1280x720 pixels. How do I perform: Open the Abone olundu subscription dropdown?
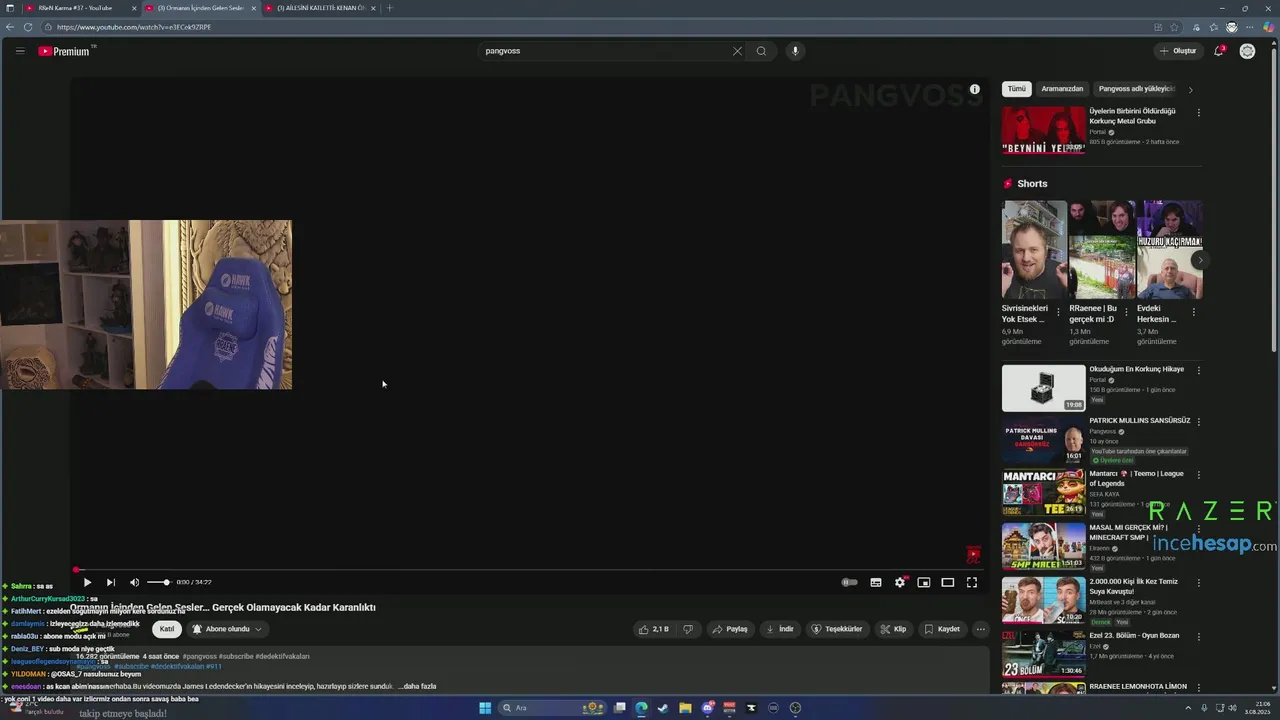tap(227, 629)
